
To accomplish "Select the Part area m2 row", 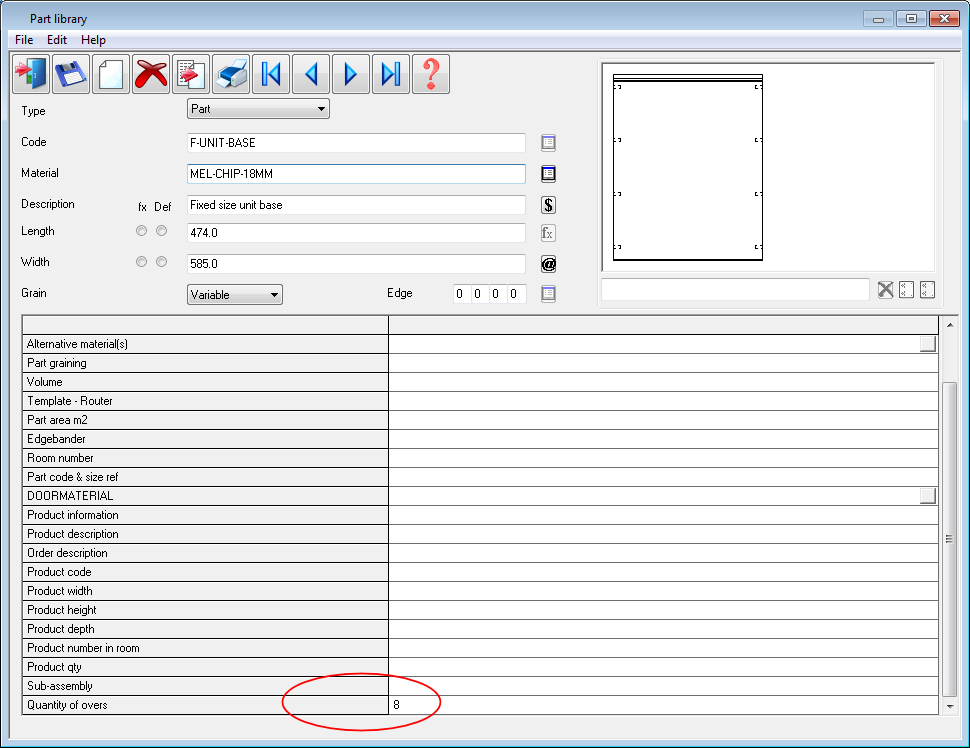I will pyautogui.click(x=480, y=420).
